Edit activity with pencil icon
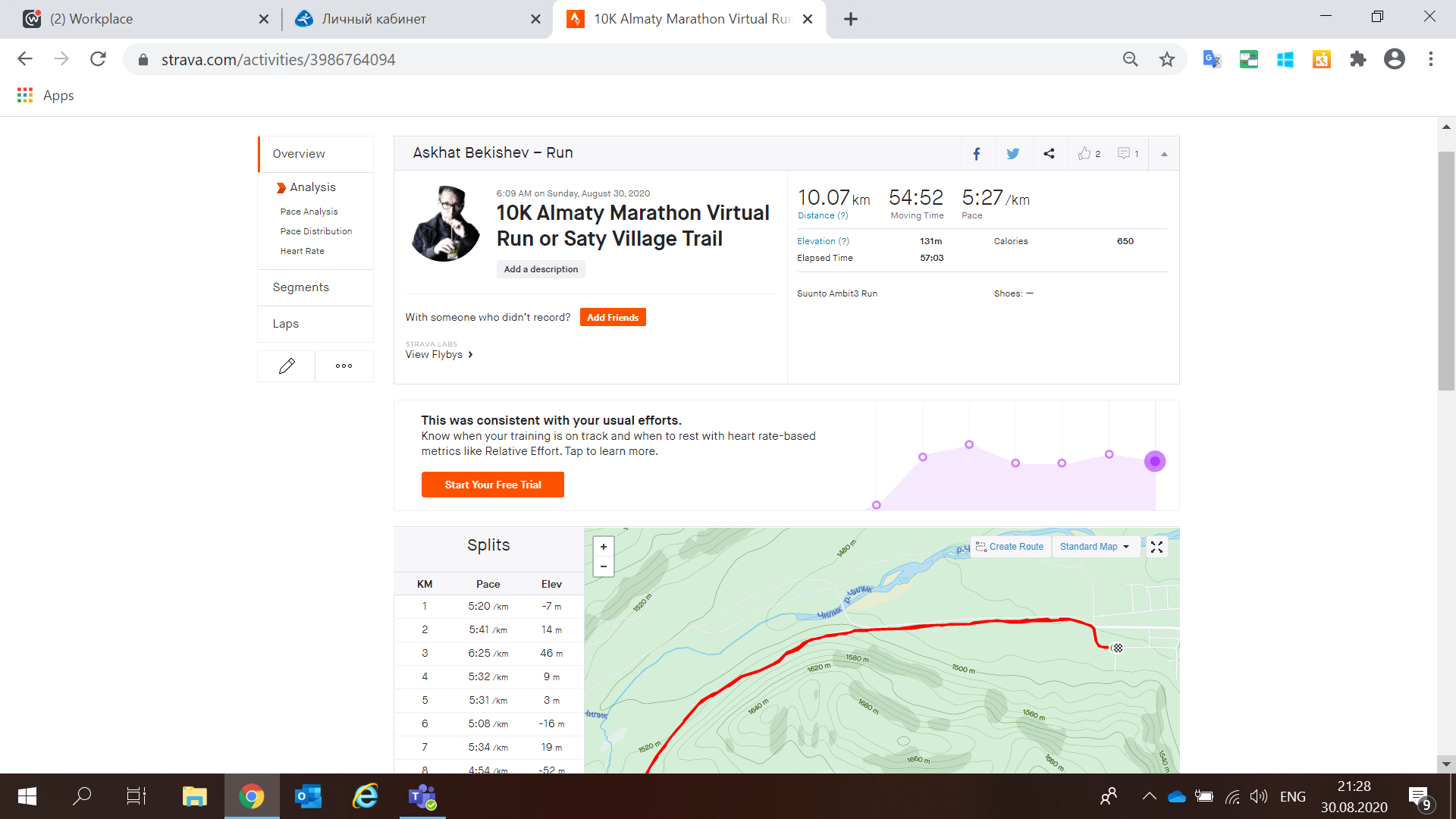 pos(287,366)
